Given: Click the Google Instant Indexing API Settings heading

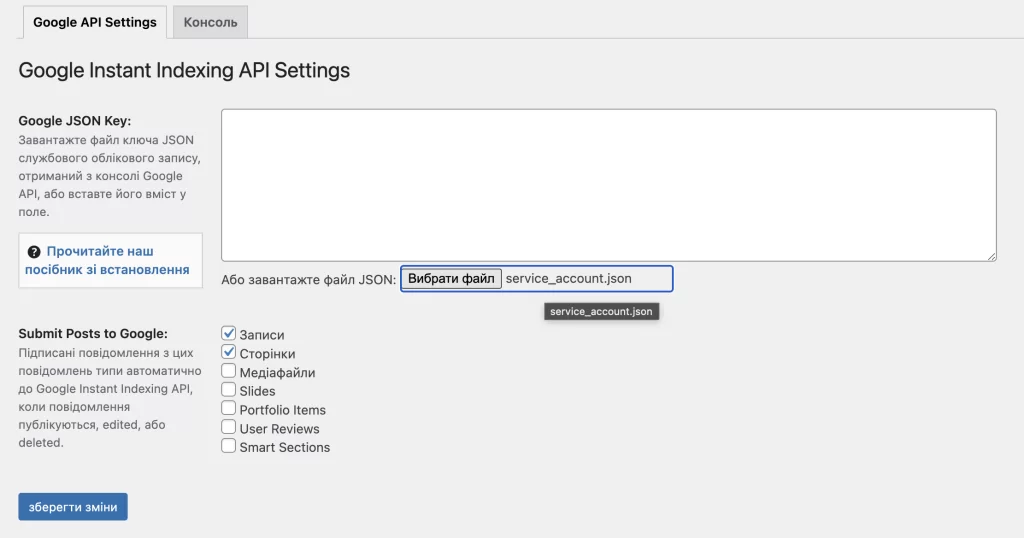Looking at the screenshot, I should tap(184, 71).
